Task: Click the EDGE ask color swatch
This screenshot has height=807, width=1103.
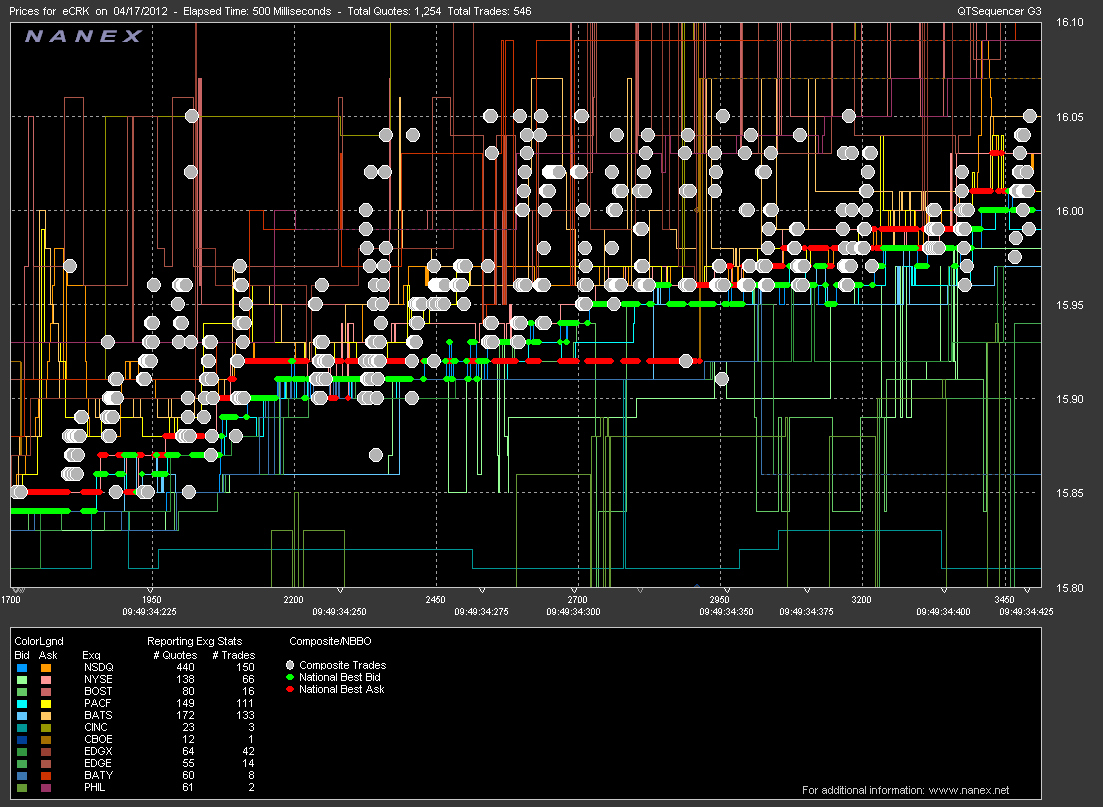Action: [46, 763]
